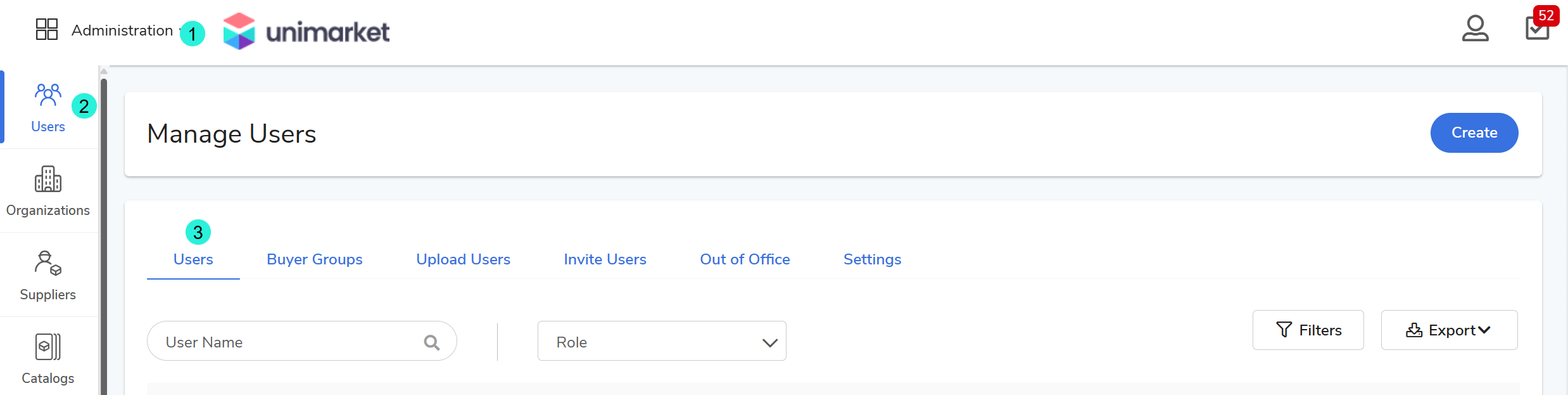Switch to the Buyer Groups tab
Viewport: 1568px width, 395px height.
click(x=315, y=259)
